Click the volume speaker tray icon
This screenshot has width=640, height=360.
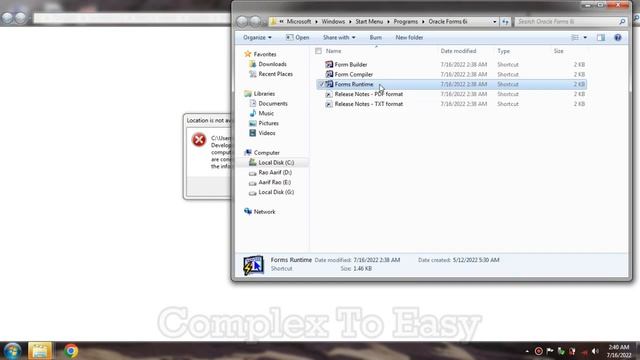pos(595,351)
